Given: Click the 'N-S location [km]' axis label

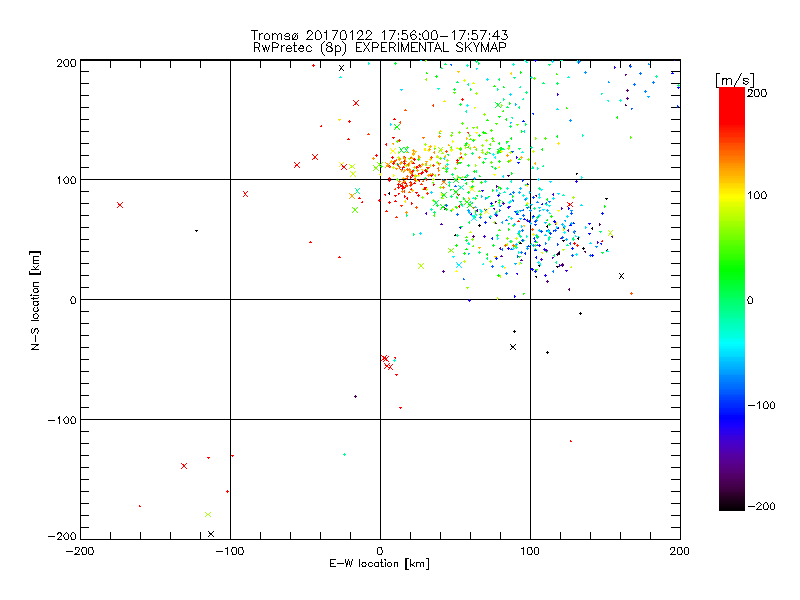Looking at the screenshot, I should click(35, 300).
